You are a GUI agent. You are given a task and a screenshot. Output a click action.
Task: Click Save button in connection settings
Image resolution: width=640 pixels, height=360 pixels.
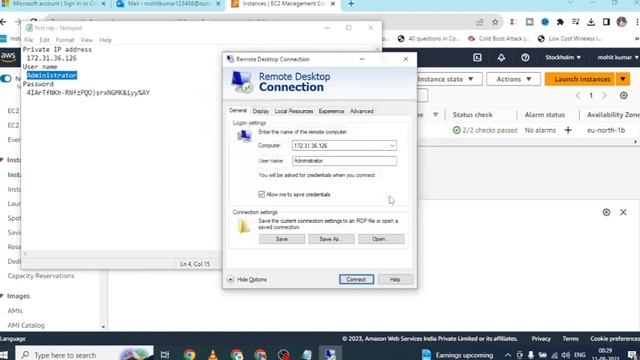[x=282, y=239]
